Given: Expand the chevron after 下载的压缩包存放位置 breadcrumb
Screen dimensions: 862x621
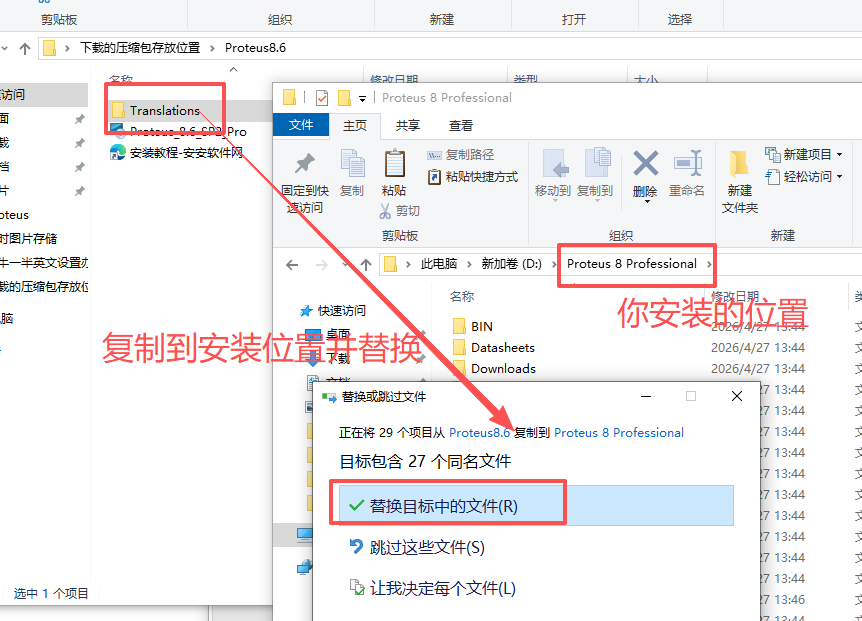Looking at the screenshot, I should [x=212, y=48].
